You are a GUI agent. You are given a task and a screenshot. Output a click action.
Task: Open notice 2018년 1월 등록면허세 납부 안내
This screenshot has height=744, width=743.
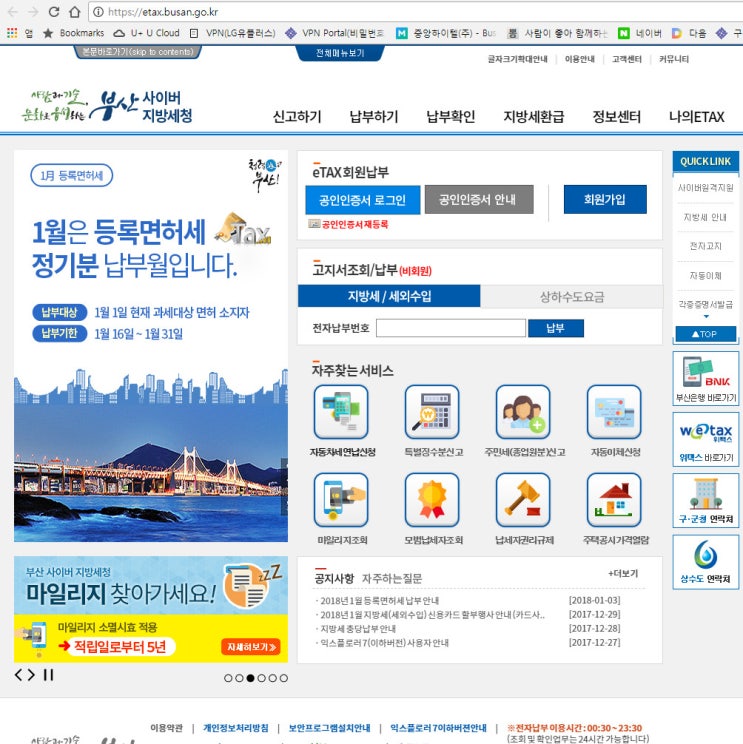tap(380, 601)
